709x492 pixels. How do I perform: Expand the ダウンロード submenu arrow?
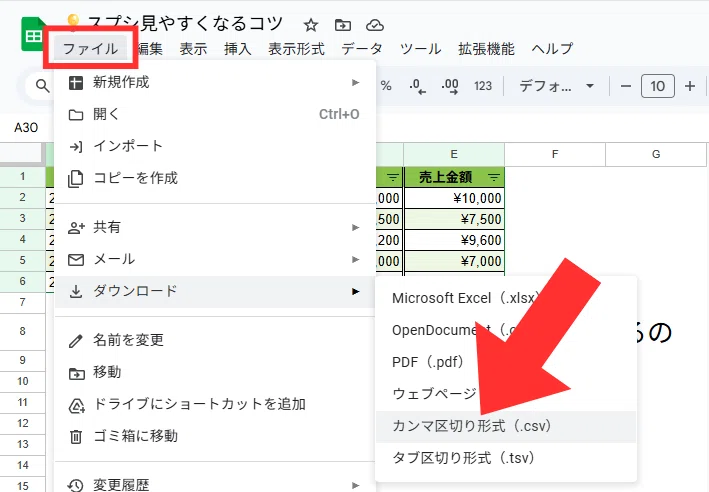pyautogui.click(x=356, y=291)
